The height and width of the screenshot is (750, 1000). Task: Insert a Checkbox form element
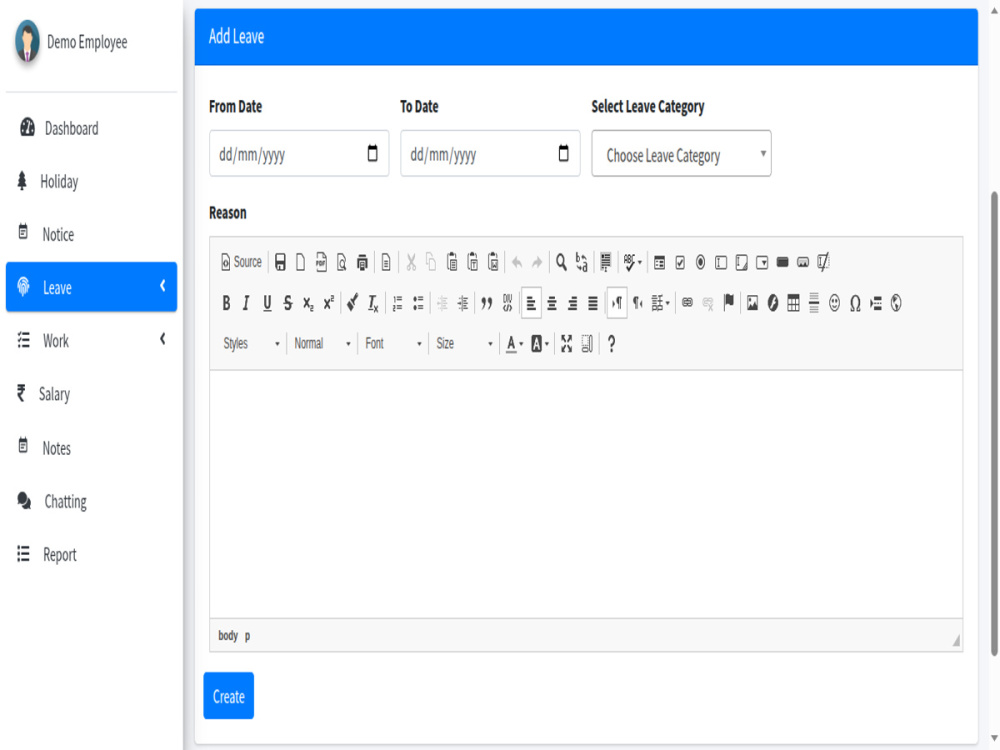point(680,262)
